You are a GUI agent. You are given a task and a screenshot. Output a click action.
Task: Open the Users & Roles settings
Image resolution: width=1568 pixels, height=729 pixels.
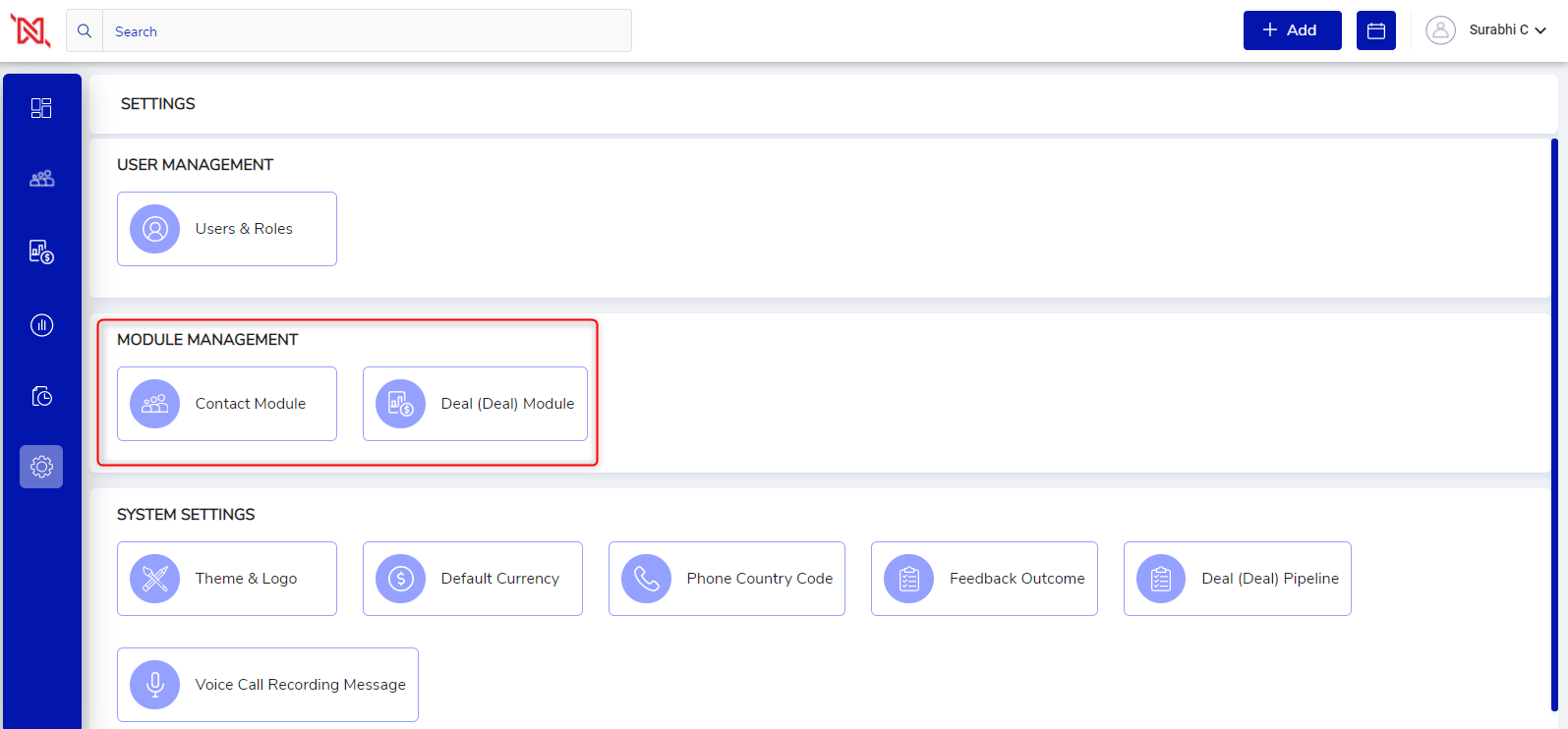point(227,229)
